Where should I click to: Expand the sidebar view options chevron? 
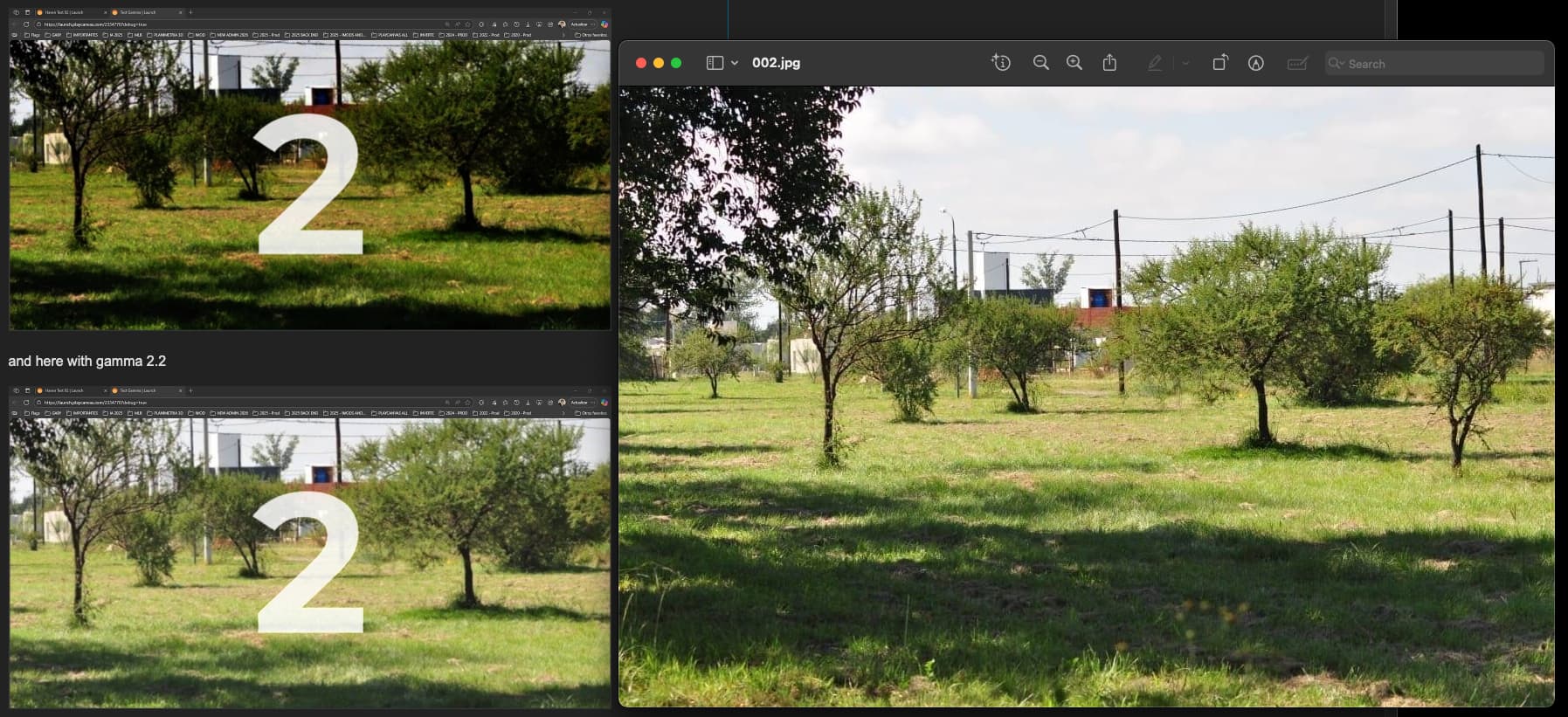pos(735,63)
